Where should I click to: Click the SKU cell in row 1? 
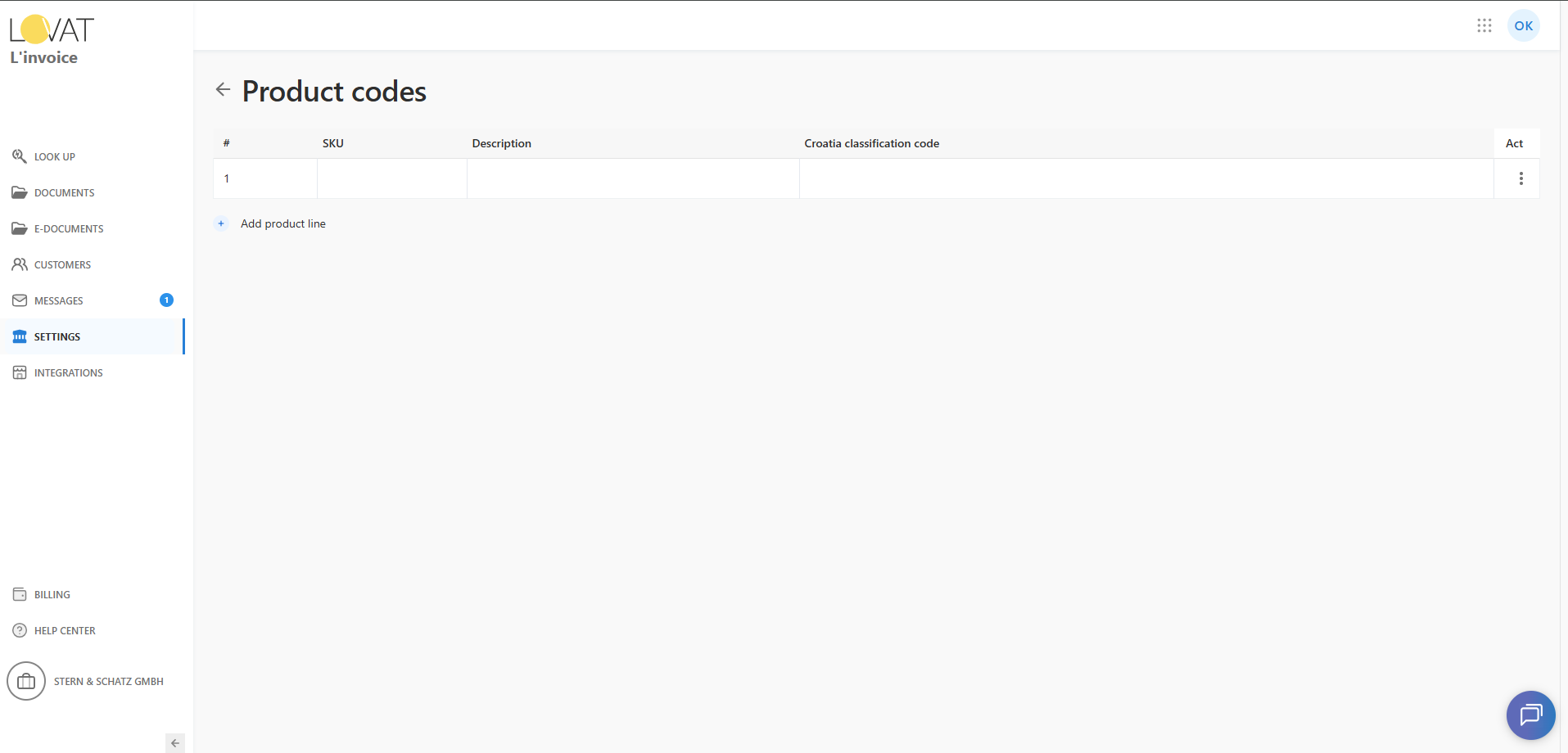tap(391, 178)
